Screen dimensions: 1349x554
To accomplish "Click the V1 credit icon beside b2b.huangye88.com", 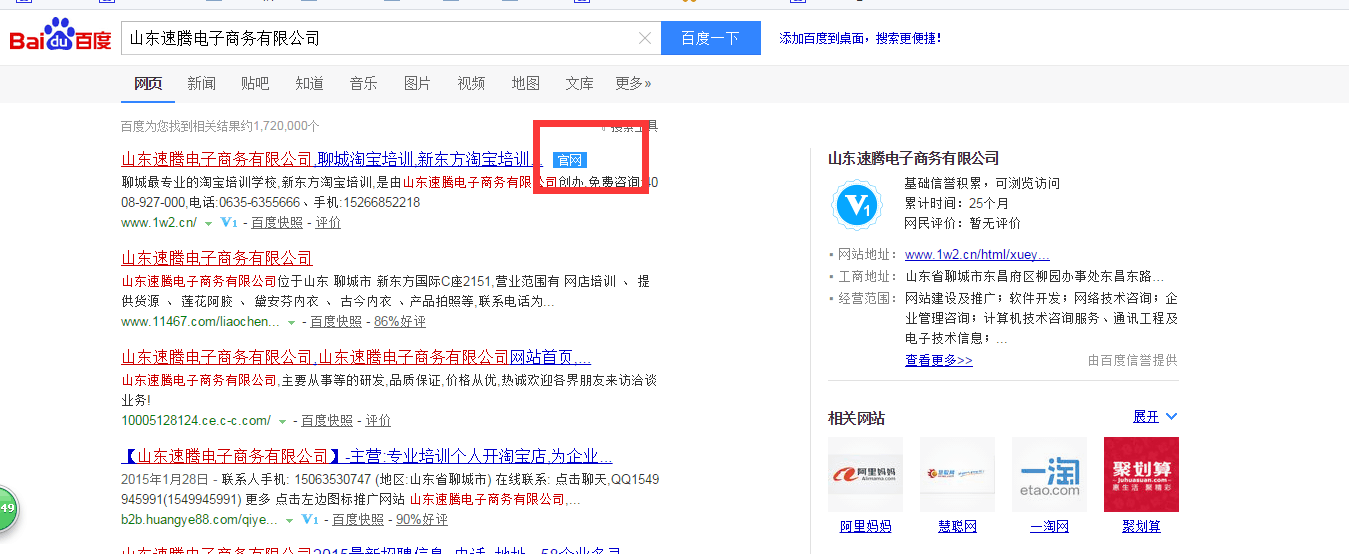I will pyautogui.click(x=310, y=520).
